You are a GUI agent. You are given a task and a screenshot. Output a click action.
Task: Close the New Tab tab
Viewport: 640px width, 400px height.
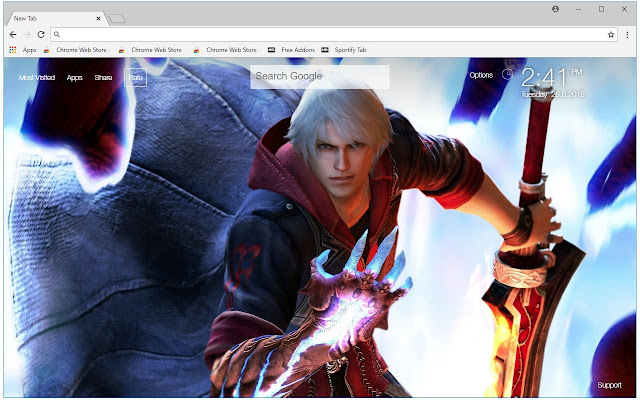coord(98,18)
